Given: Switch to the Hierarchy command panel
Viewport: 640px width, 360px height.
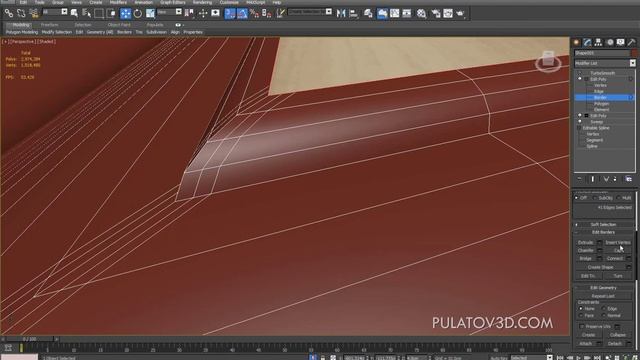Looking at the screenshot, I should 598,42.
